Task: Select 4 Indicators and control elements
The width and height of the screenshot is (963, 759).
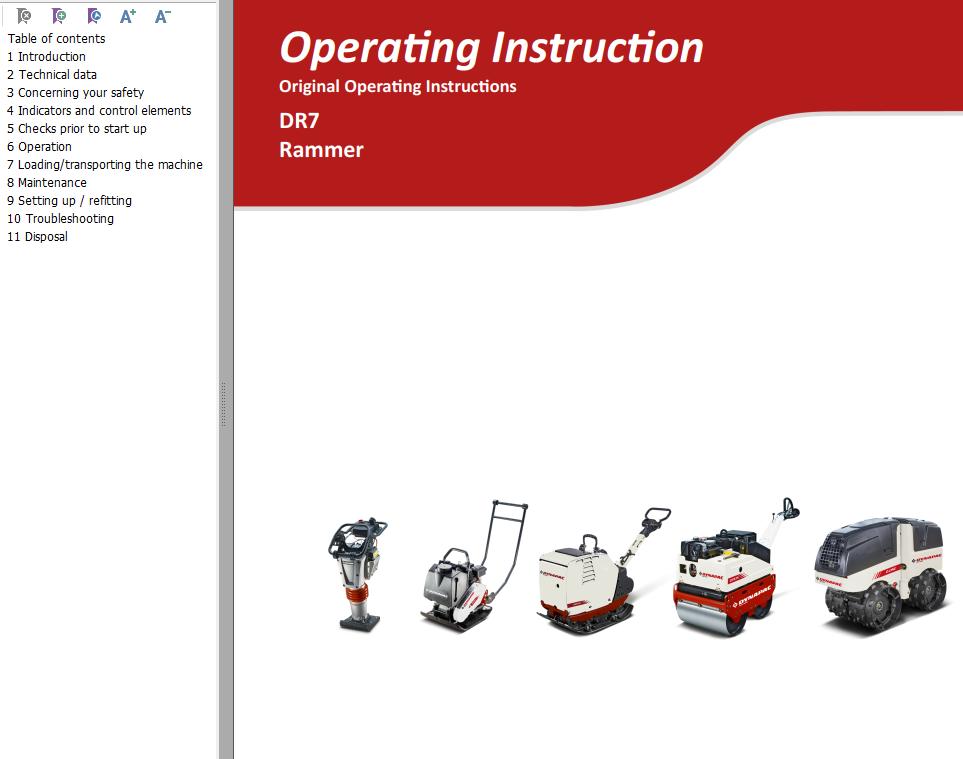Action: pos(99,111)
